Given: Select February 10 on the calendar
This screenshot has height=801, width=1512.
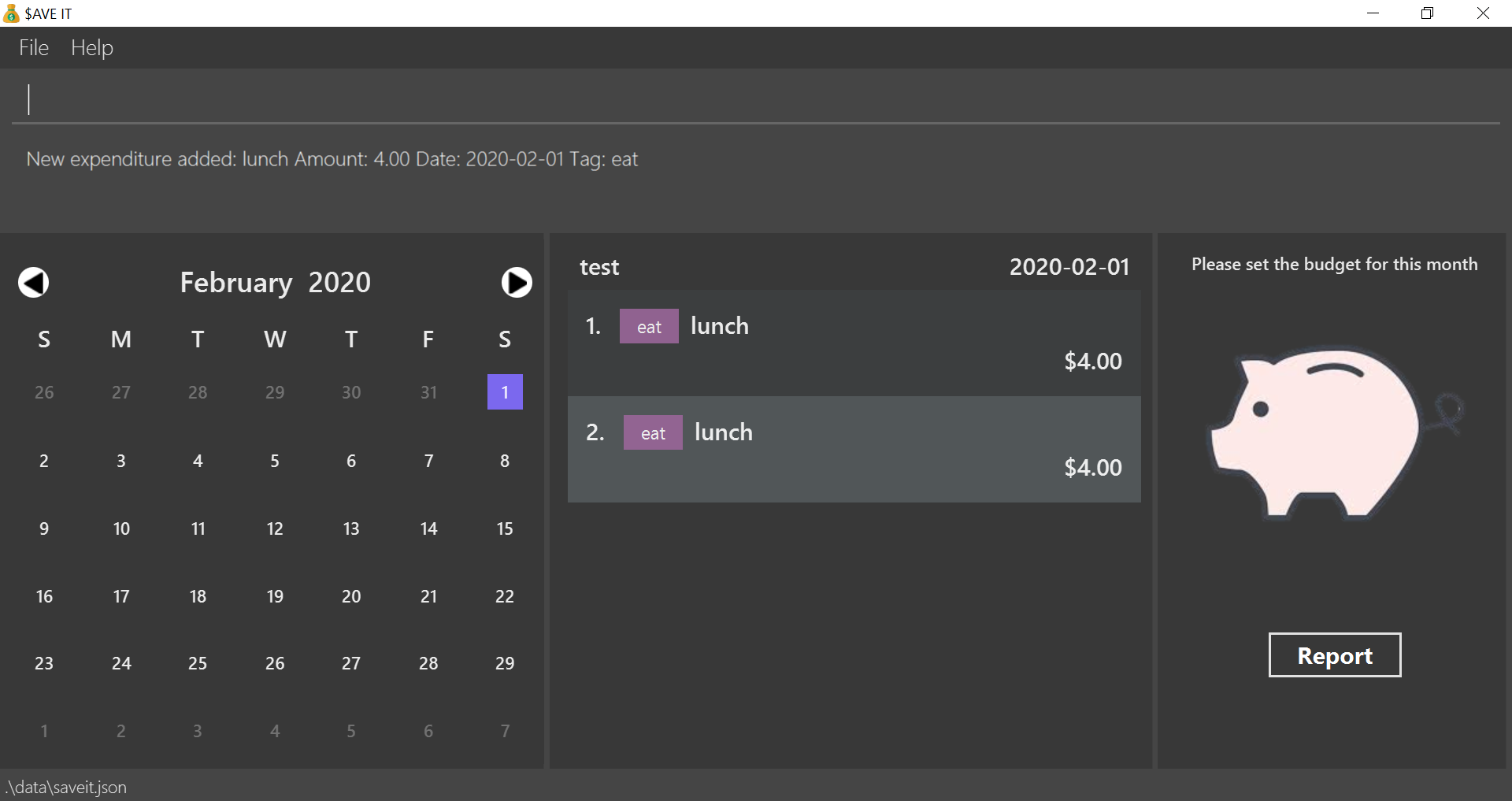Looking at the screenshot, I should 120,528.
